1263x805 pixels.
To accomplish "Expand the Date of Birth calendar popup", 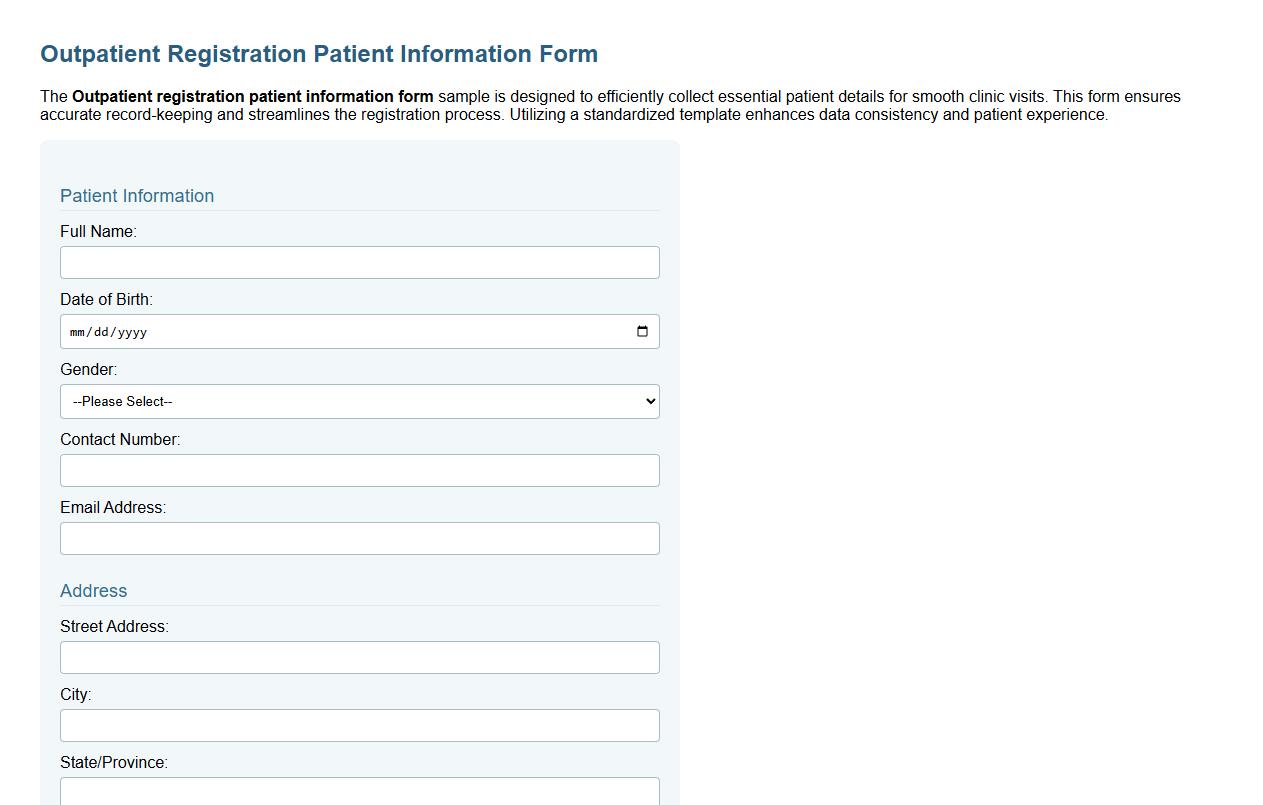I will click(x=641, y=331).
